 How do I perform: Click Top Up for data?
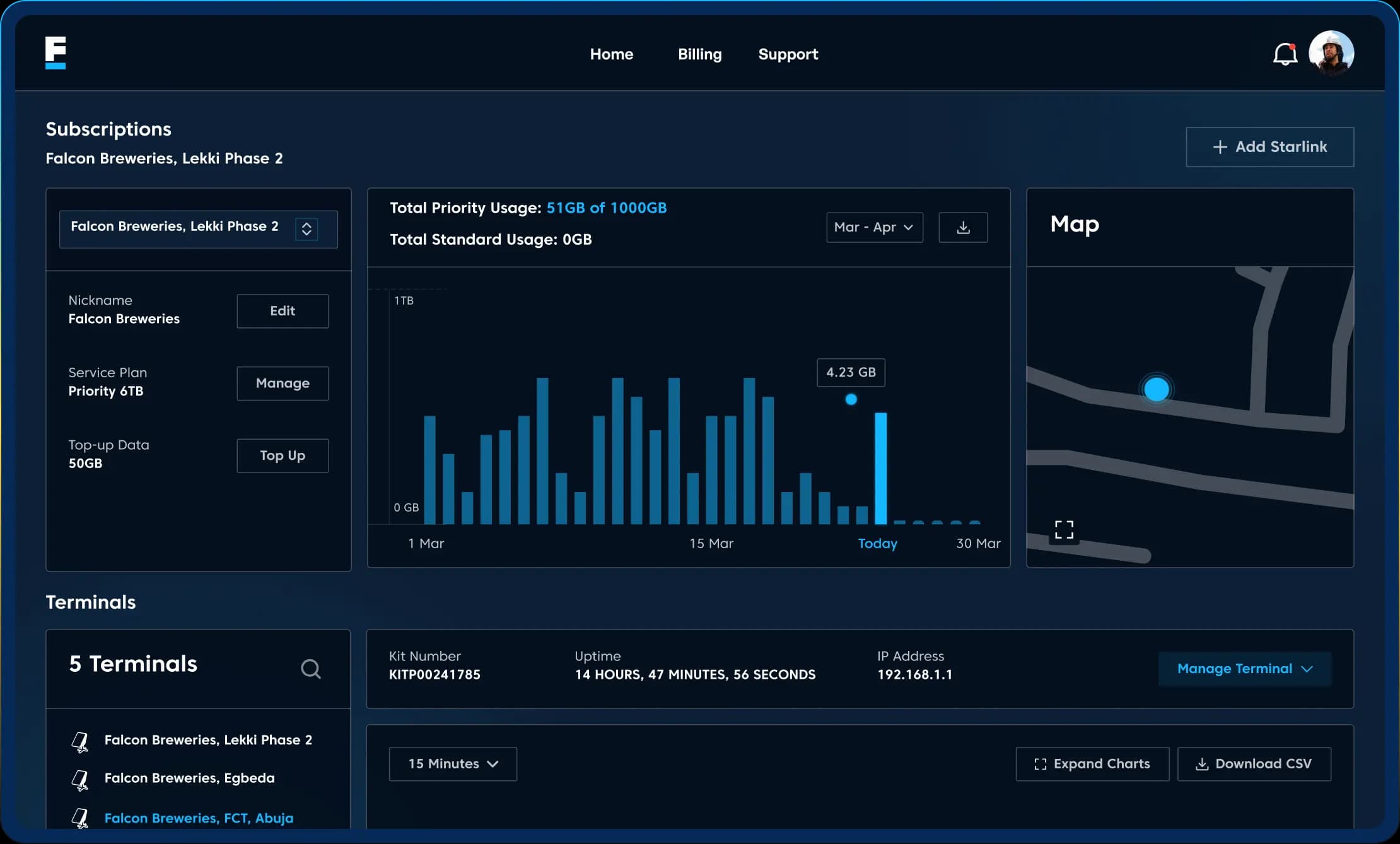[x=283, y=455]
